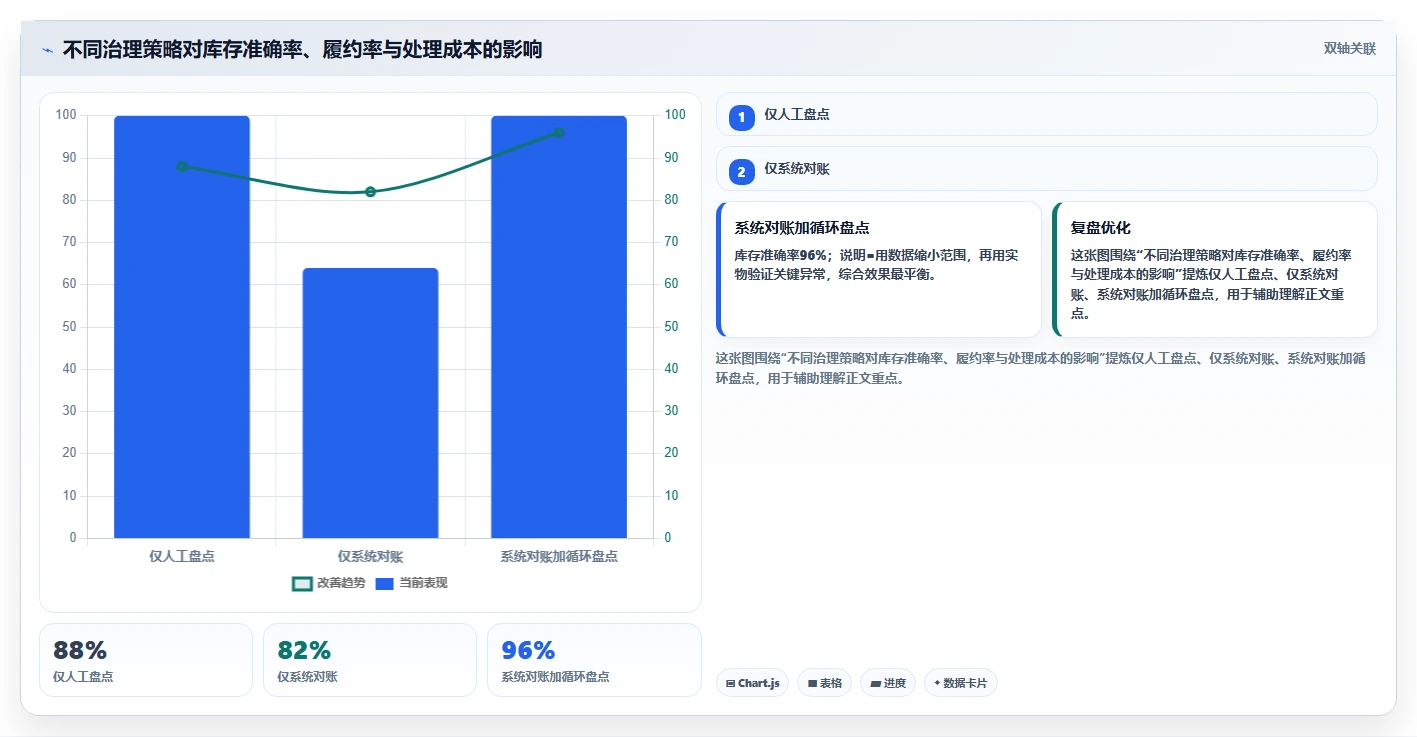Click the chart title 不同治理策略对库存准确率
1417x737 pixels.
click(x=302, y=50)
